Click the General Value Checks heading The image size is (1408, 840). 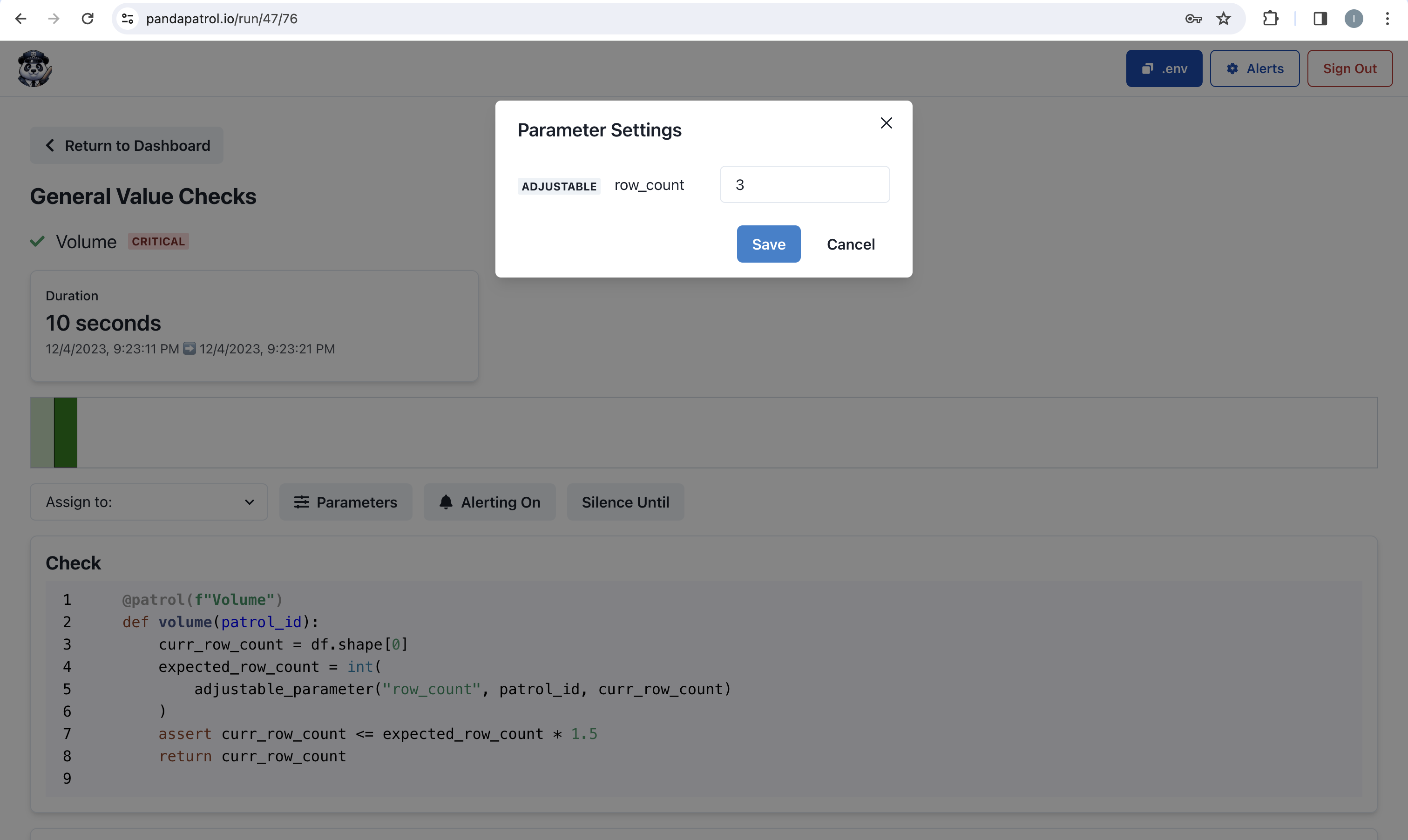pos(143,196)
